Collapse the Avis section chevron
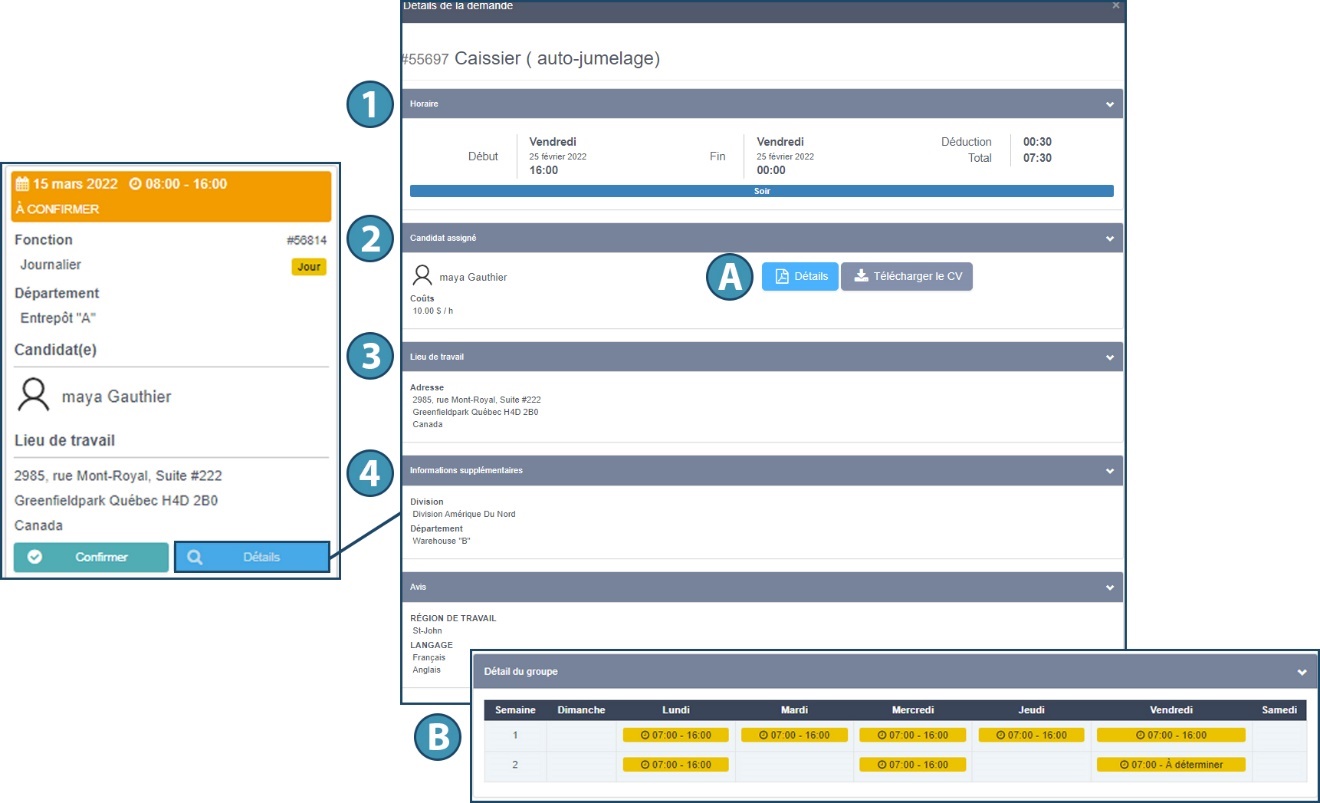The height and width of the screenshot is (803, 1320). 1109,587
